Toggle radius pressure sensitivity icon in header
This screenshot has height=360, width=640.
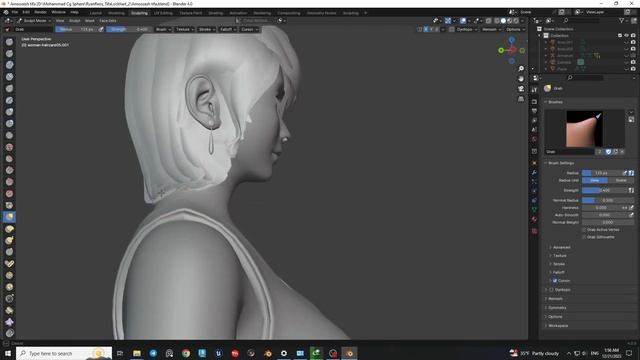[x=101, y=29]
